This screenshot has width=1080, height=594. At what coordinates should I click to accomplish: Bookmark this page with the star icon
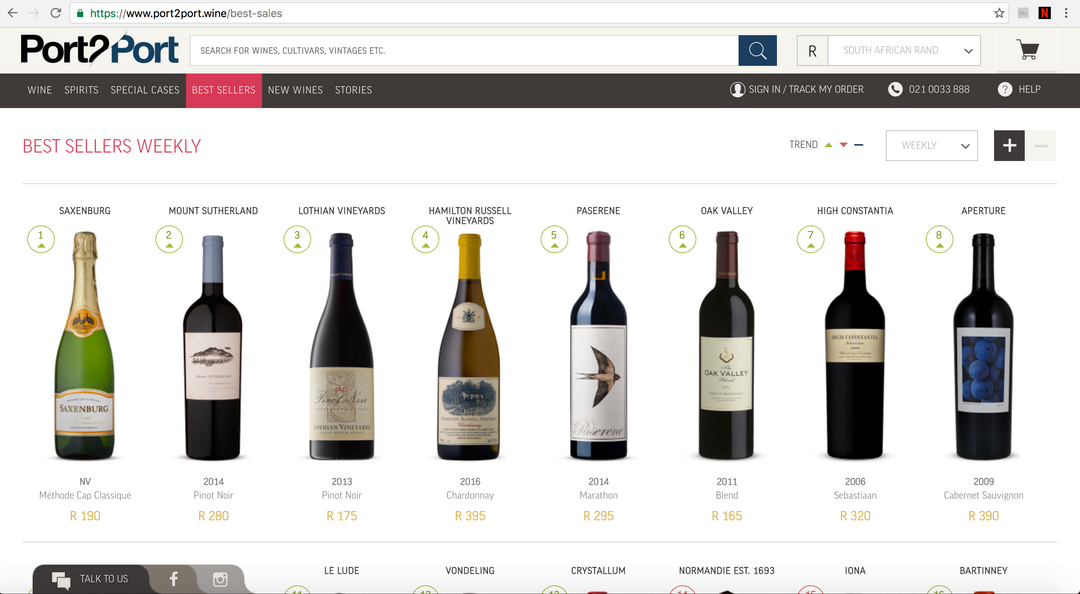[x=999, y=13]
